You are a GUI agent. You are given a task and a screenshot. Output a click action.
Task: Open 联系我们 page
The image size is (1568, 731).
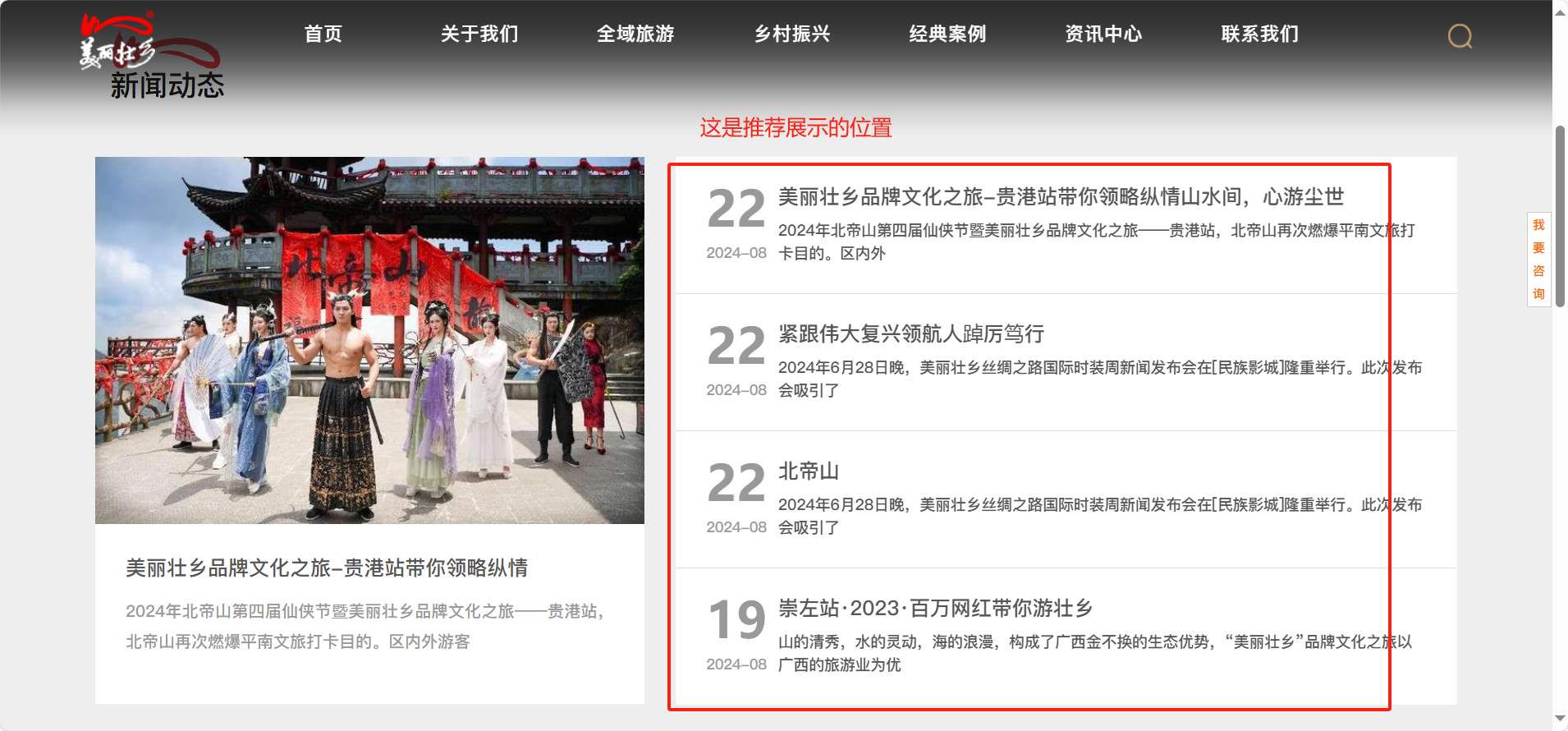coord(1260,34)
